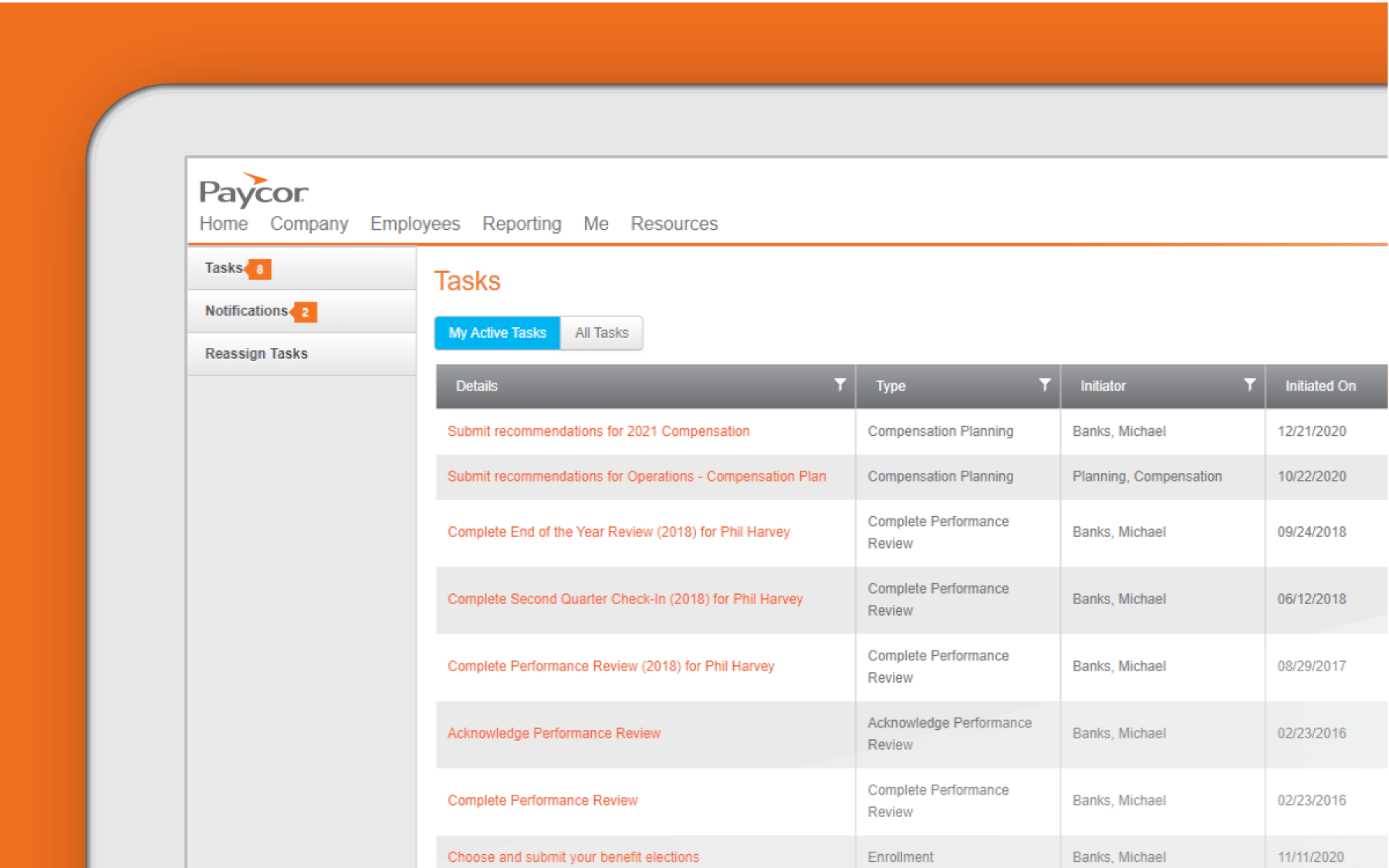Click Compensation Planning type in the 10/22/2020 row
This screenshot has width=1389, height=868.
point(940,476)
